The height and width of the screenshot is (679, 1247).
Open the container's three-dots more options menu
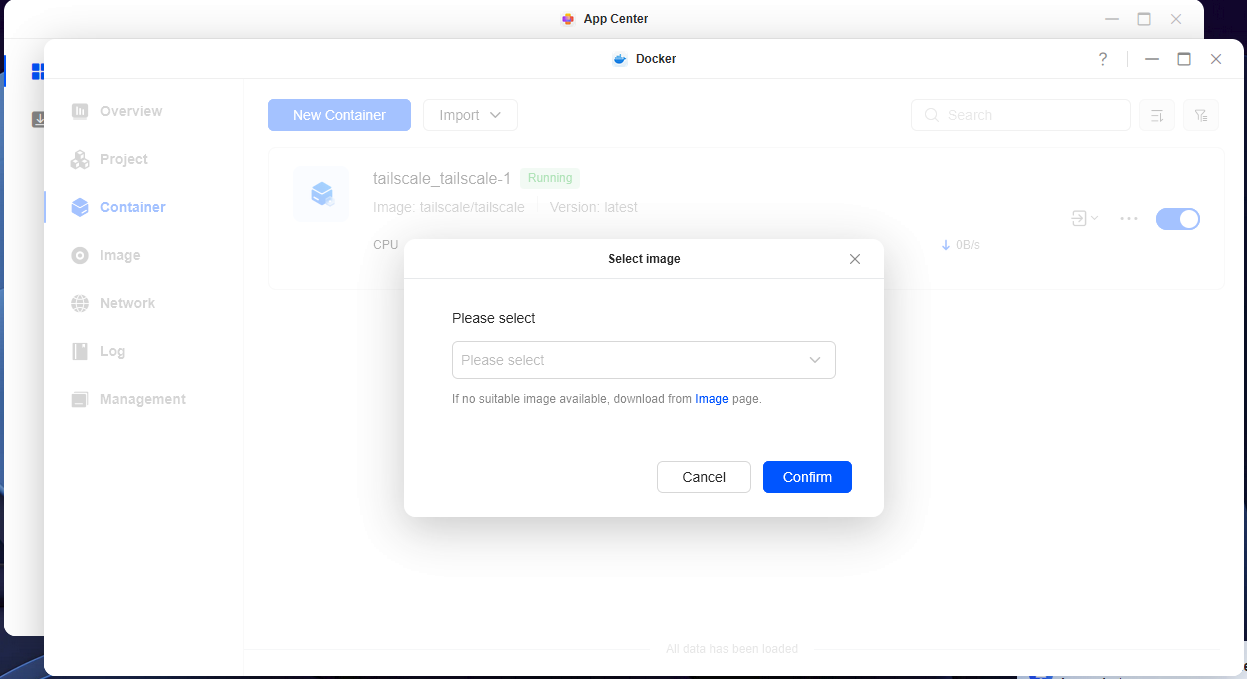pyautogui.click(x=1129, y=219)
